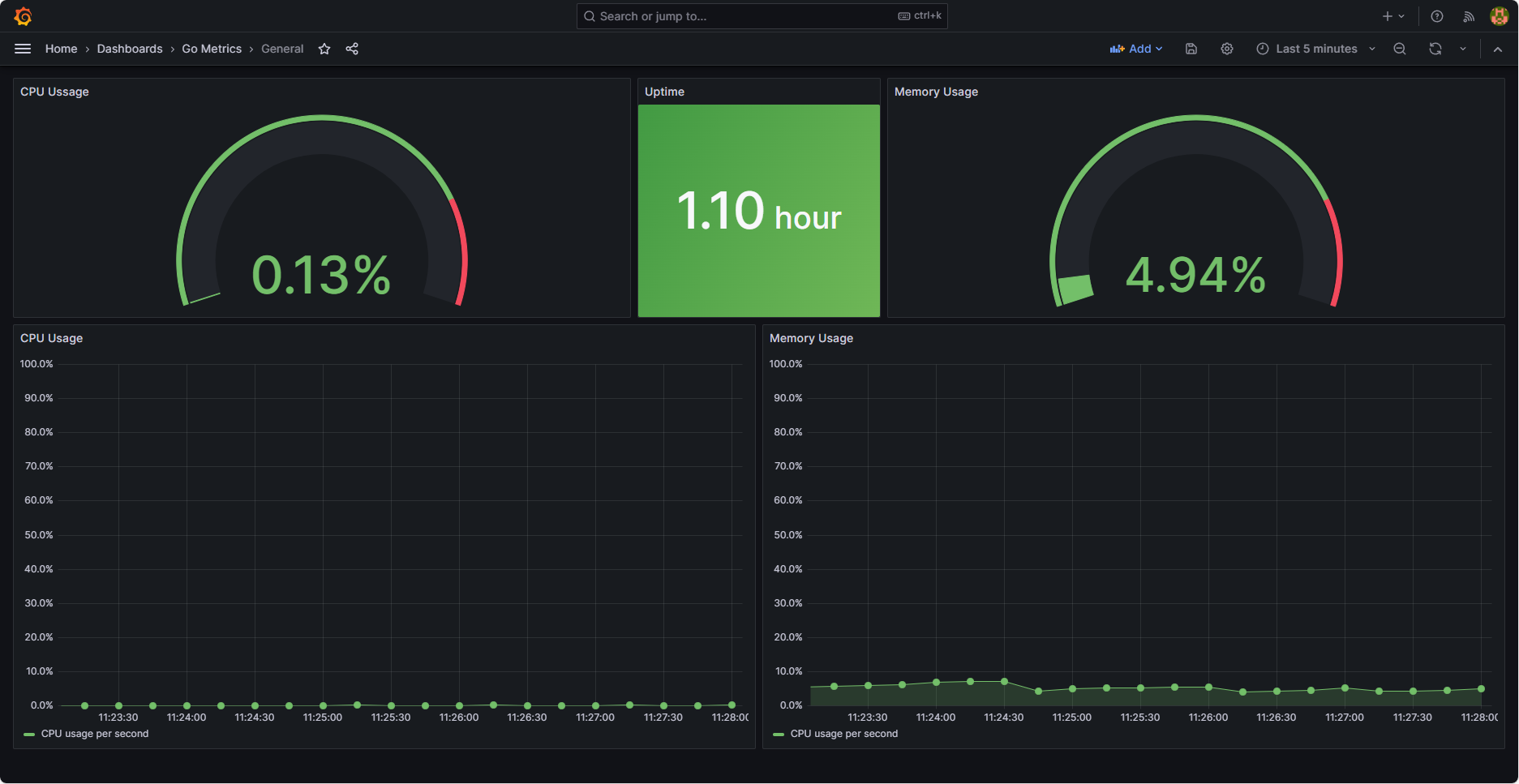The height and width of the screenshot is (784, 1519).
Task: Open the Add panel dropdown
Action: tap(1136, 49)
